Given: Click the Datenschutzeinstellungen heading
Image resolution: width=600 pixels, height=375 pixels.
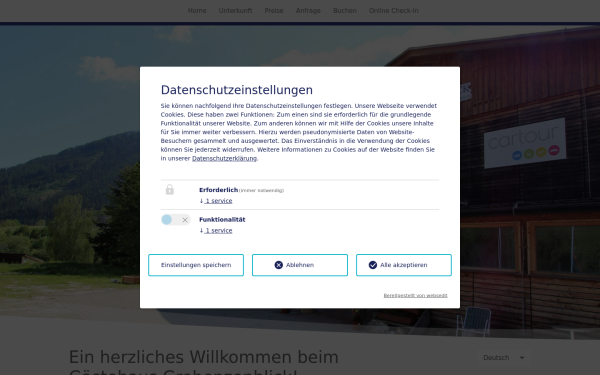Looking at the screenshot, I should [x=236, y=90].
